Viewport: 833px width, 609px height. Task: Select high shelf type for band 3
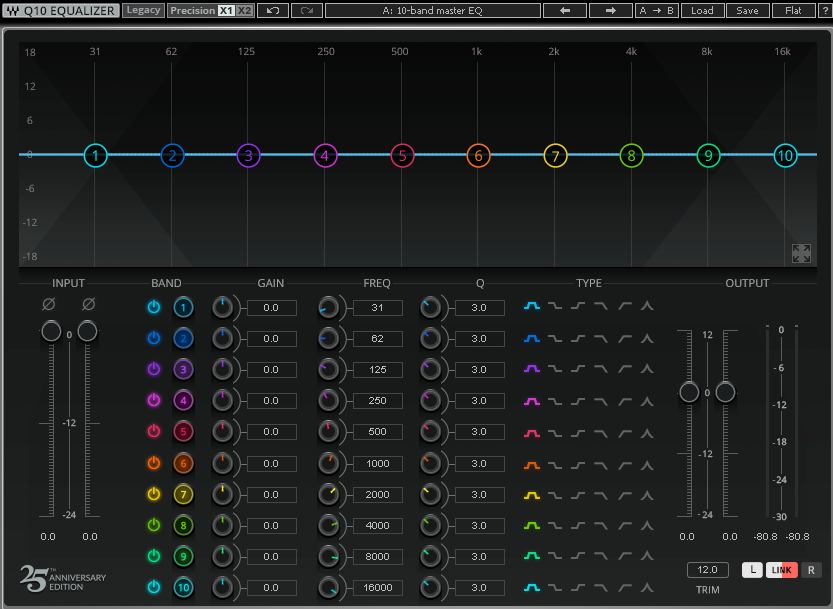click(x=578, y=368)
